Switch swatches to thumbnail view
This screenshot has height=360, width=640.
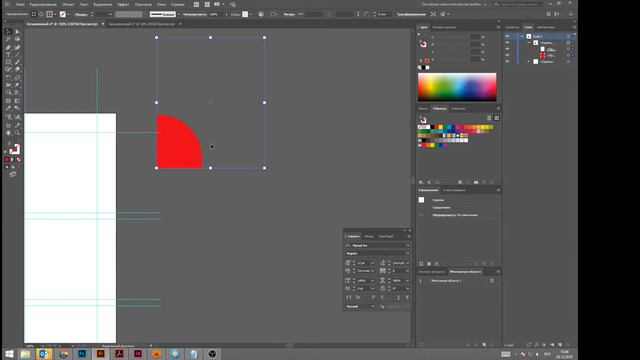[496, 118]
